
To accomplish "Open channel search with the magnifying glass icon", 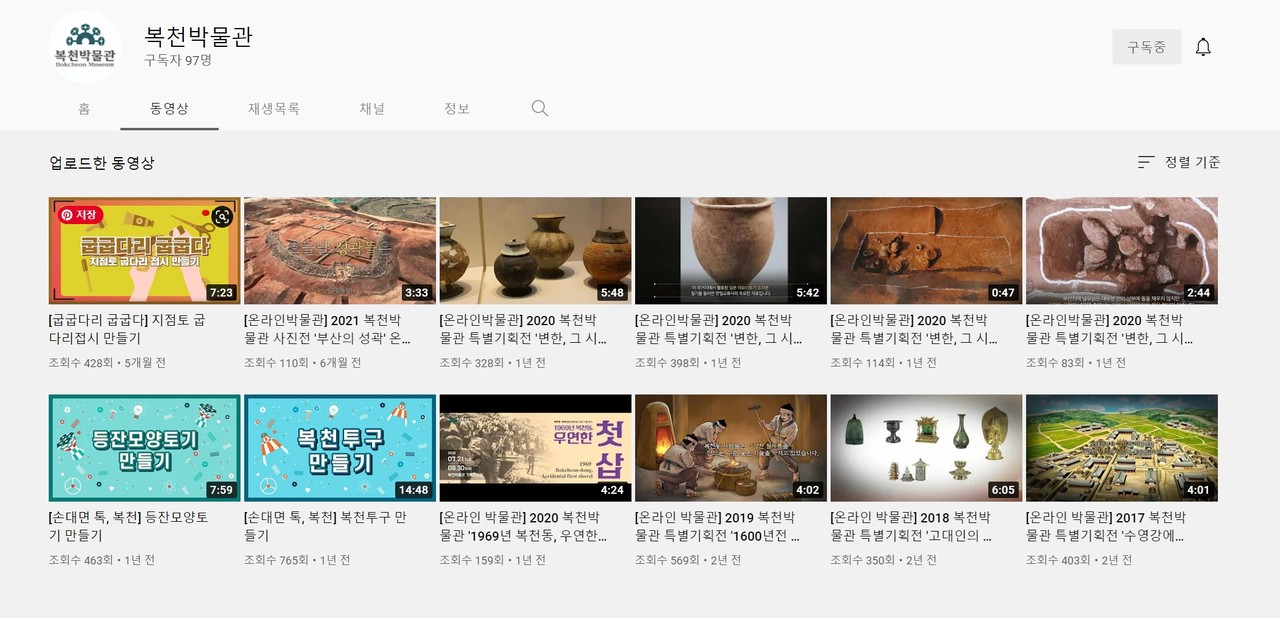I will [539, 108].
